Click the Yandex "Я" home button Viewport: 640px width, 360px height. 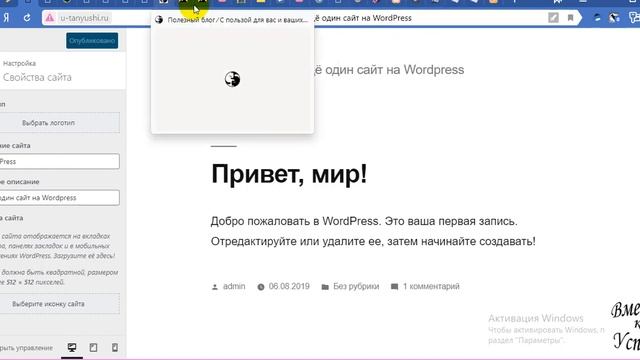coord(6,18)
